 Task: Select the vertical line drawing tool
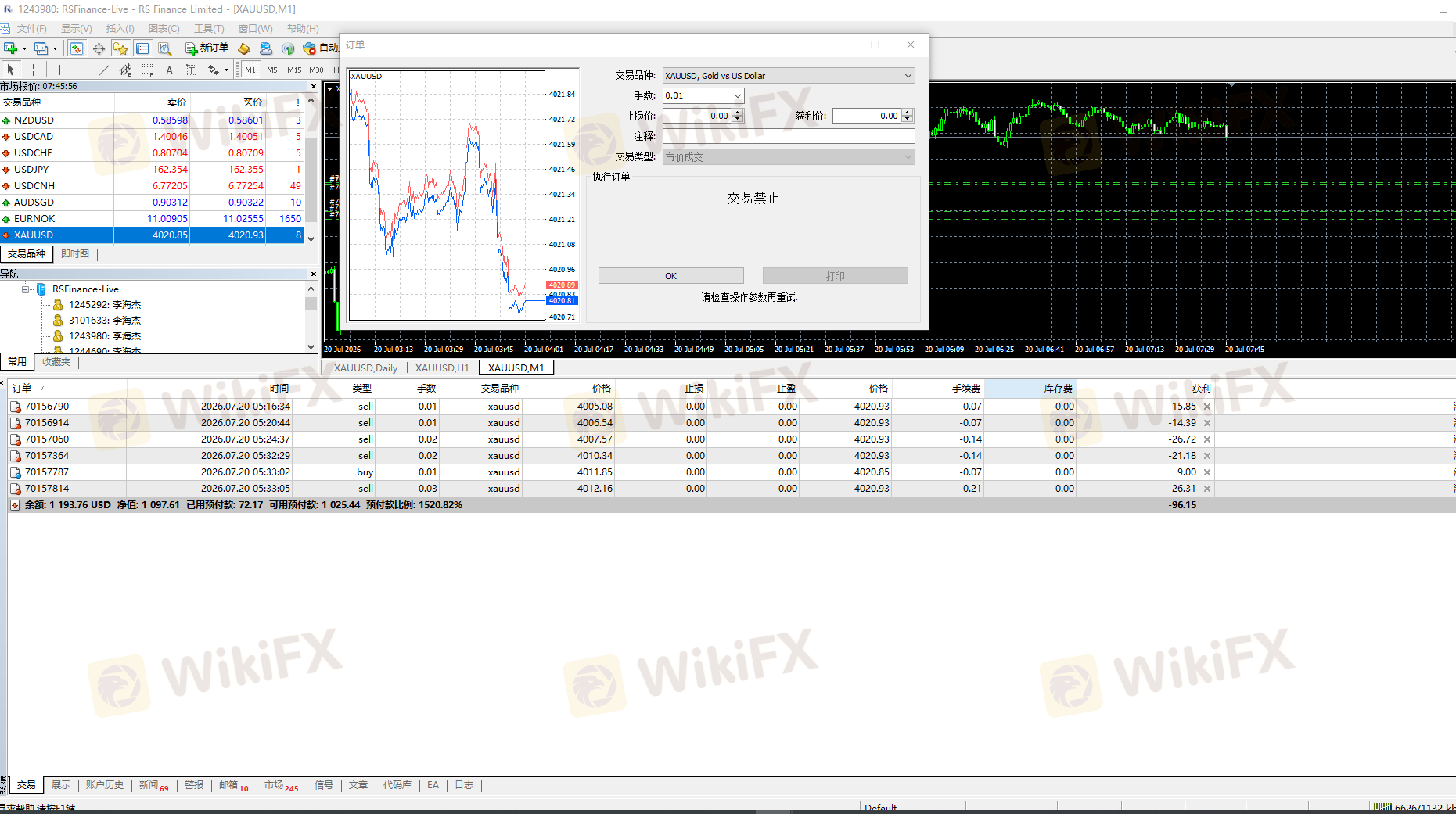click(59, 70)
